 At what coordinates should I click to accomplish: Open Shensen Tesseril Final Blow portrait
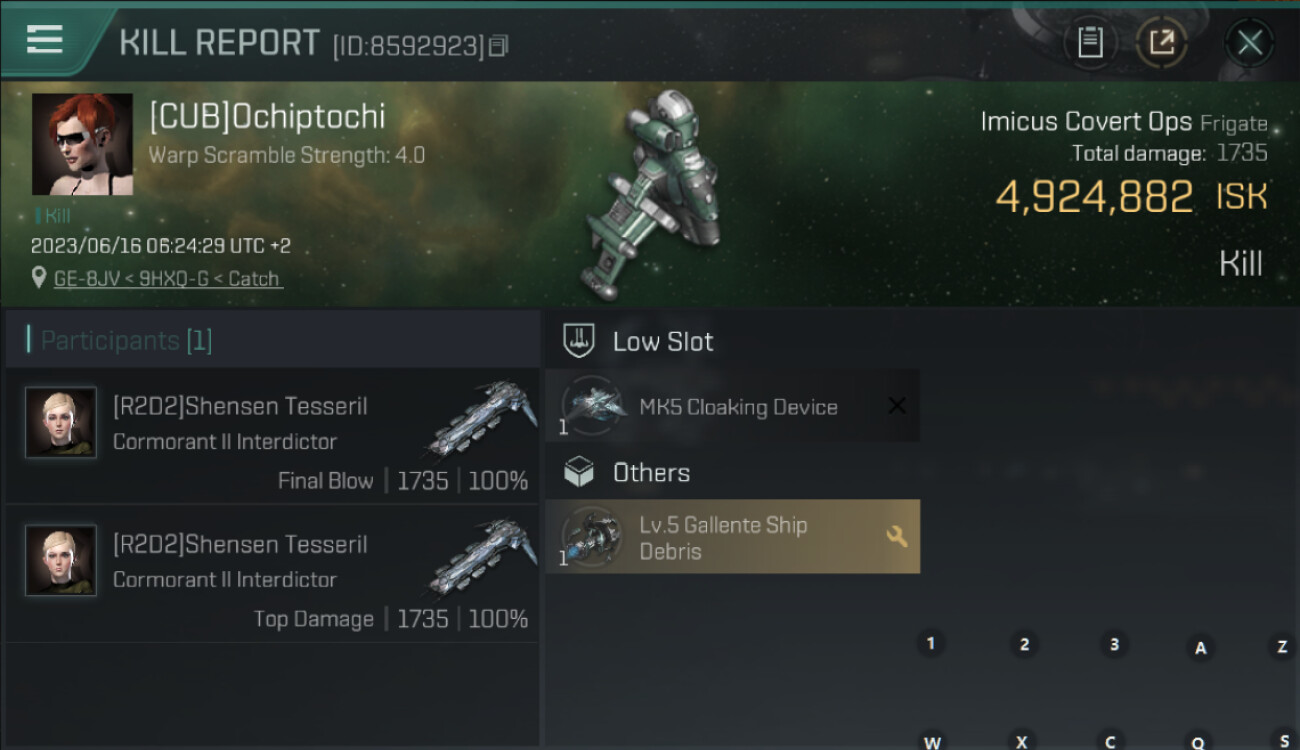click(61, 423)
